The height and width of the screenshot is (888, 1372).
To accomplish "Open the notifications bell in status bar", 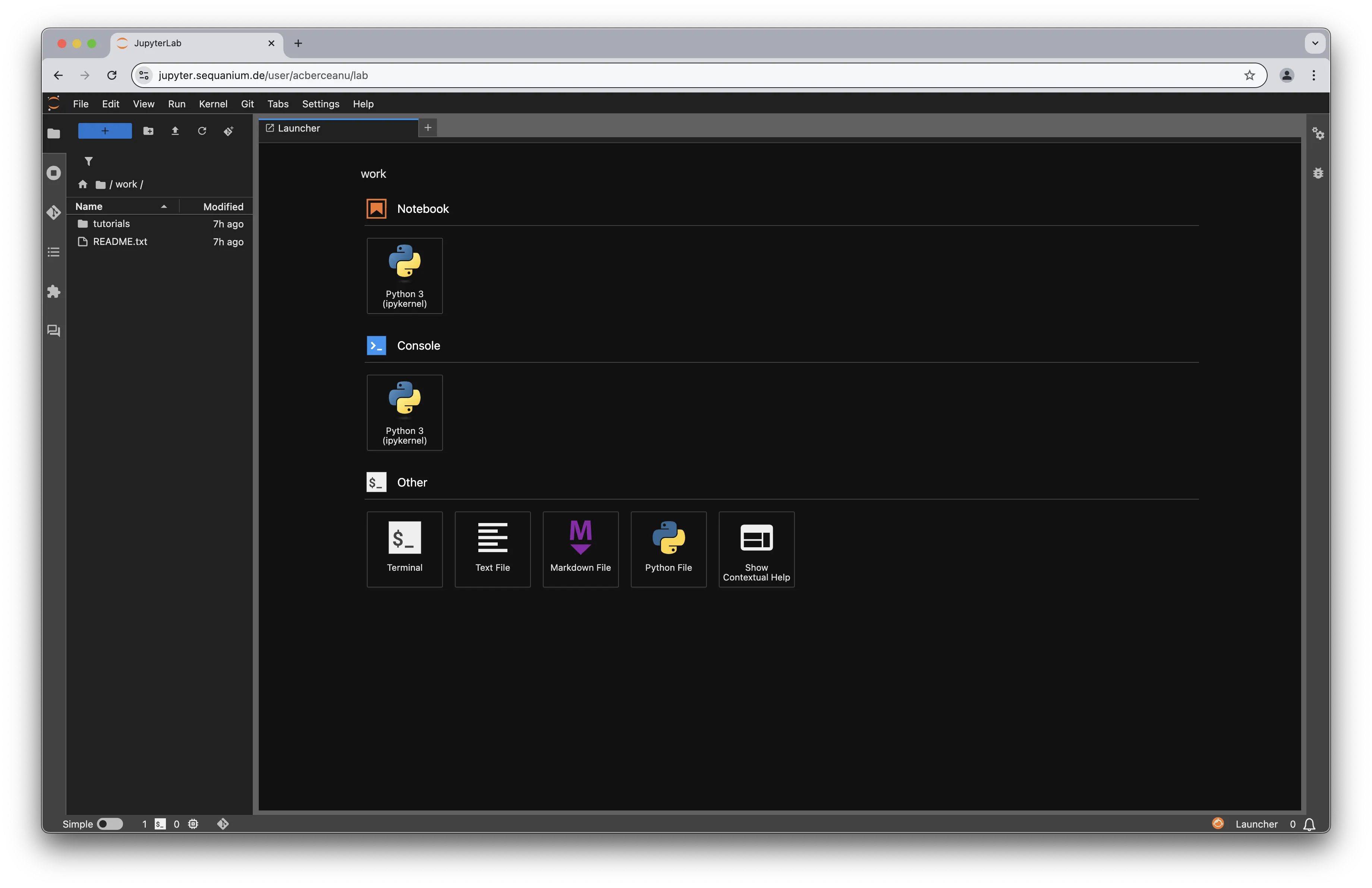I will tap(1309, 824).
